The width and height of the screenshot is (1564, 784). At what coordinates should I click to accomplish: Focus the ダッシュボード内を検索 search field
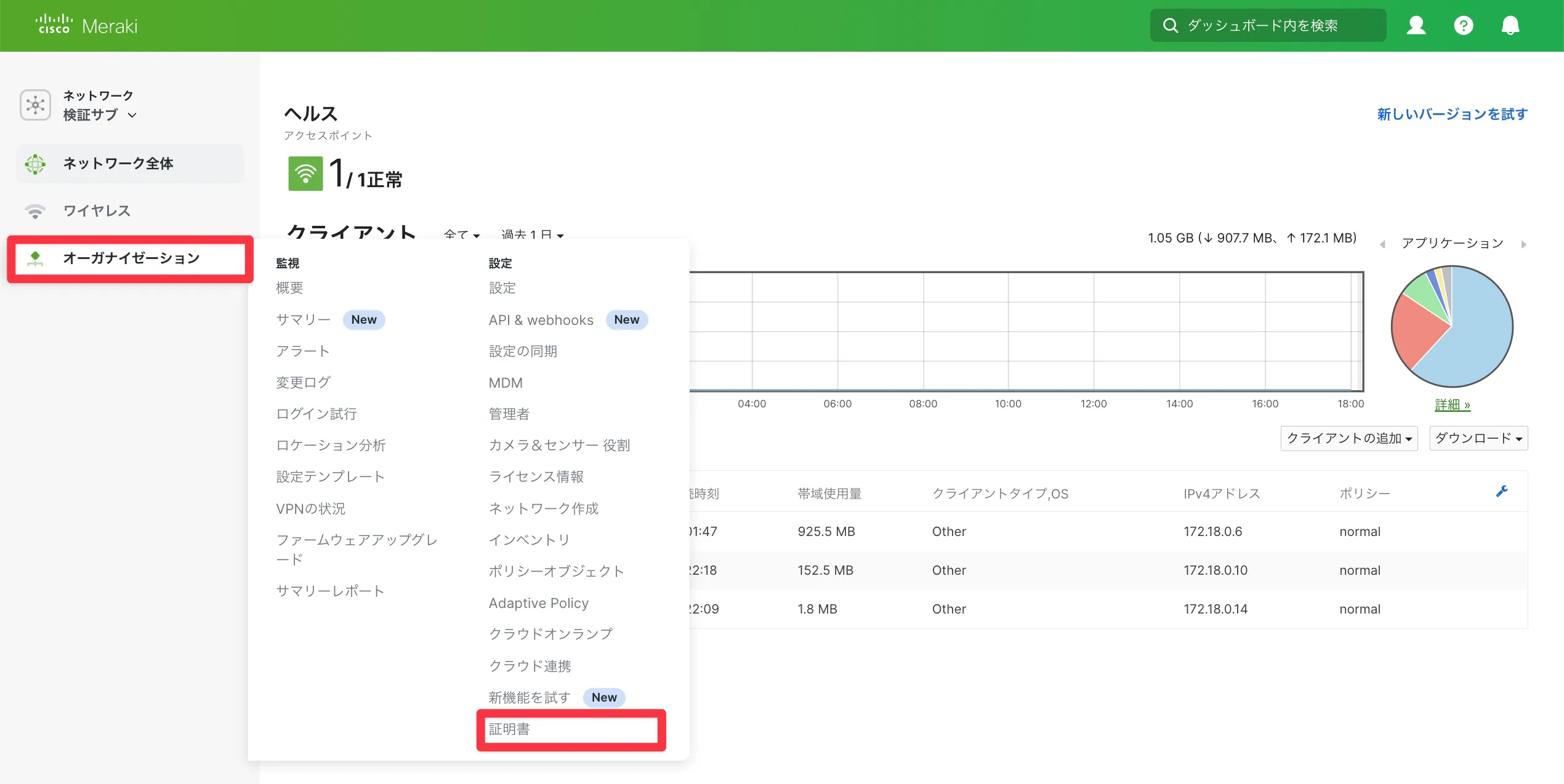coord(1268,25)
